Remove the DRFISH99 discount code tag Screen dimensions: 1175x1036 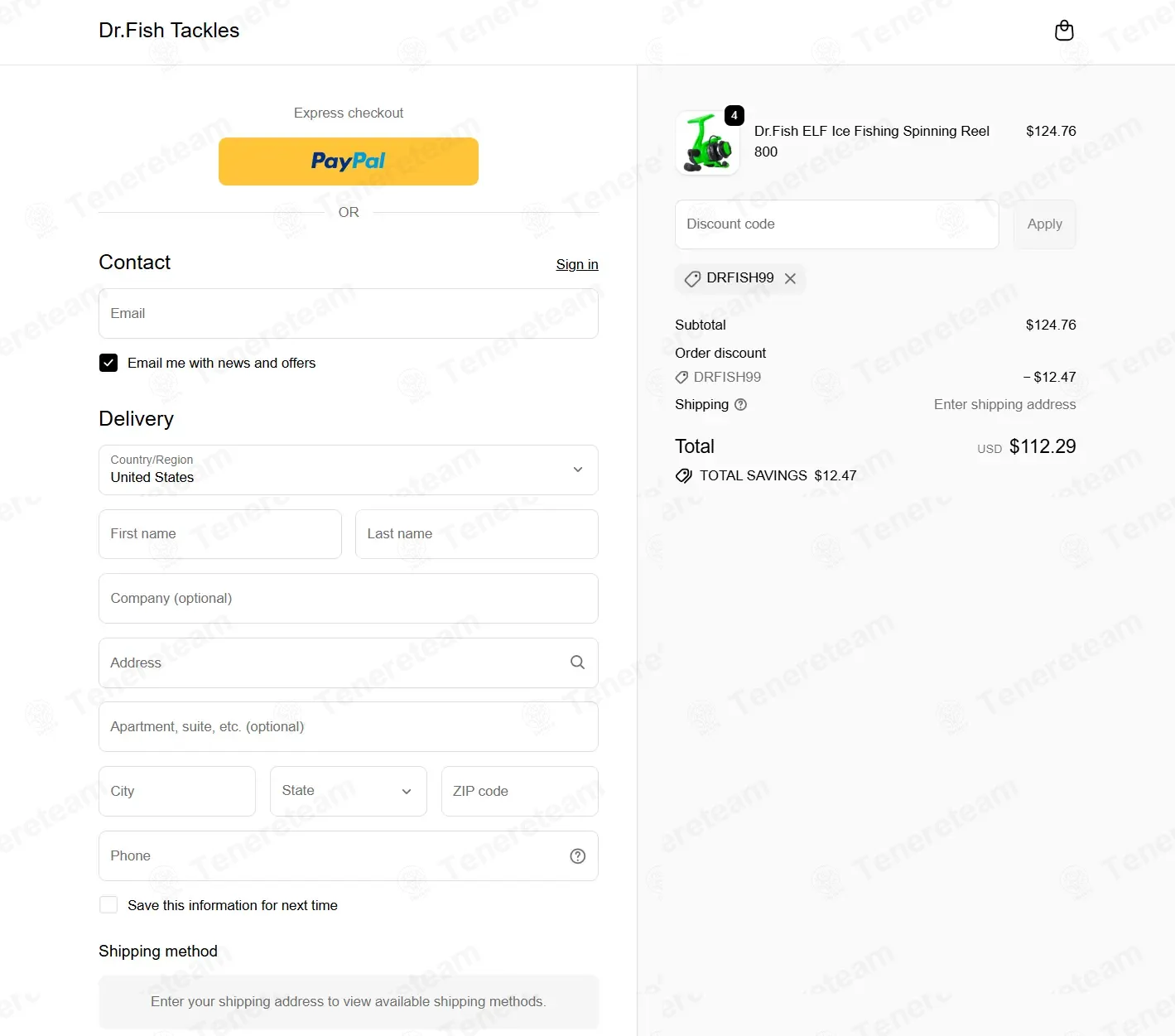(790, 278)
